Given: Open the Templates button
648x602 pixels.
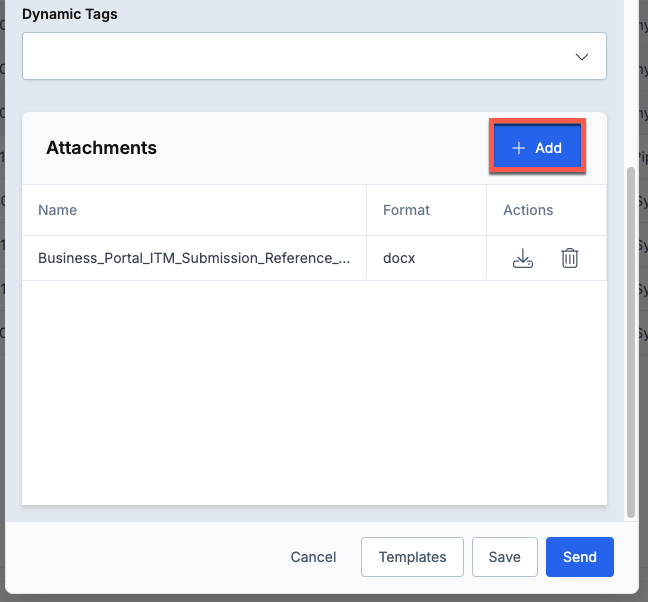Looking at the screenshot, I should point(412,557).
